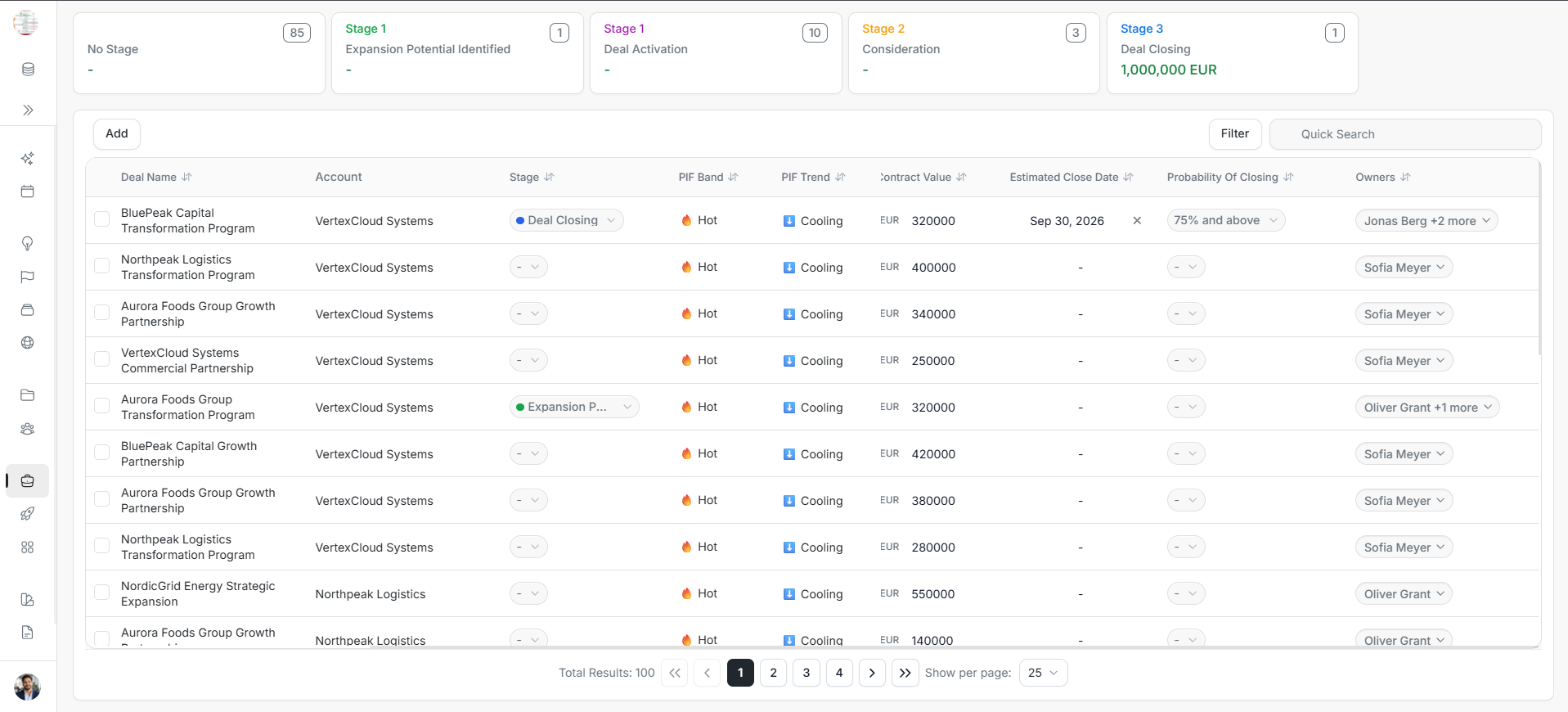Screen dimensions: 1568x712
Task: Jump to the last page of results
Action: point(905,673)
